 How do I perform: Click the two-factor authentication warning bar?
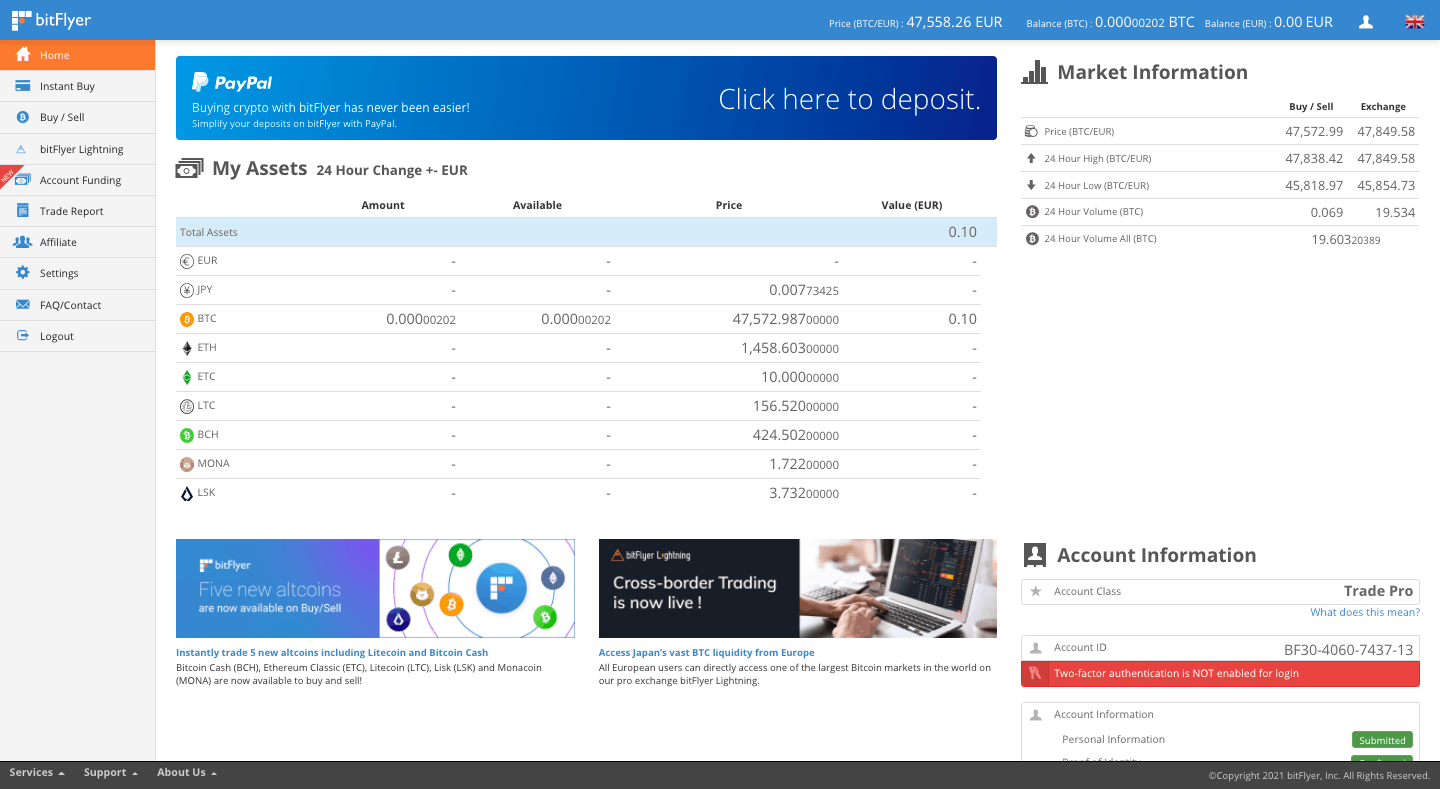[1220, 673]
